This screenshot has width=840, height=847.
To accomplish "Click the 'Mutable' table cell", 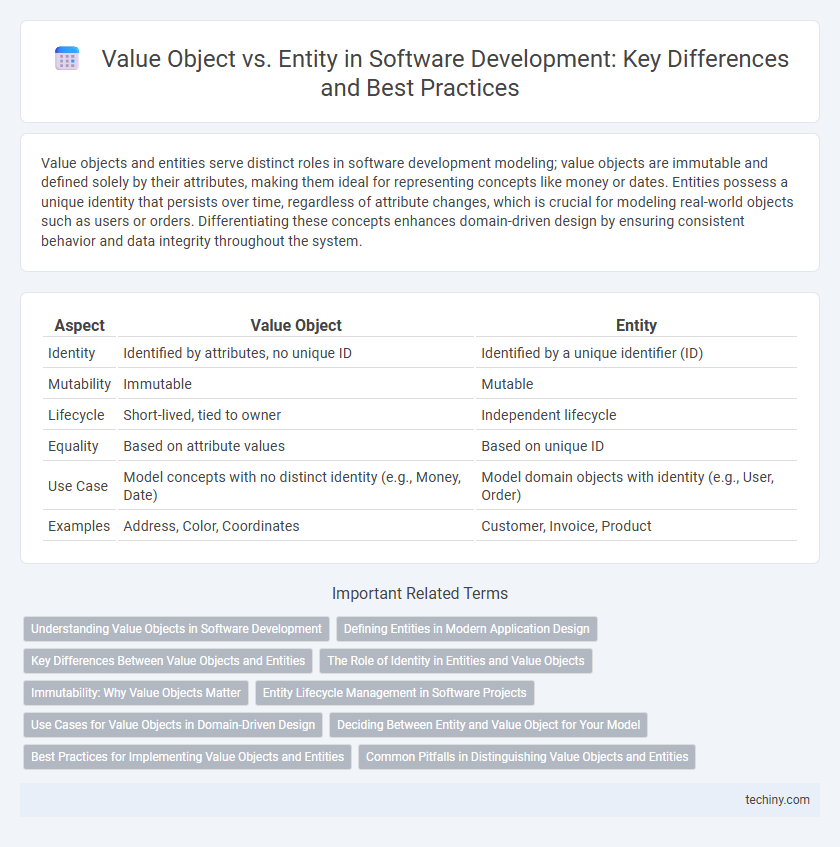I will [x=636, y=384].
